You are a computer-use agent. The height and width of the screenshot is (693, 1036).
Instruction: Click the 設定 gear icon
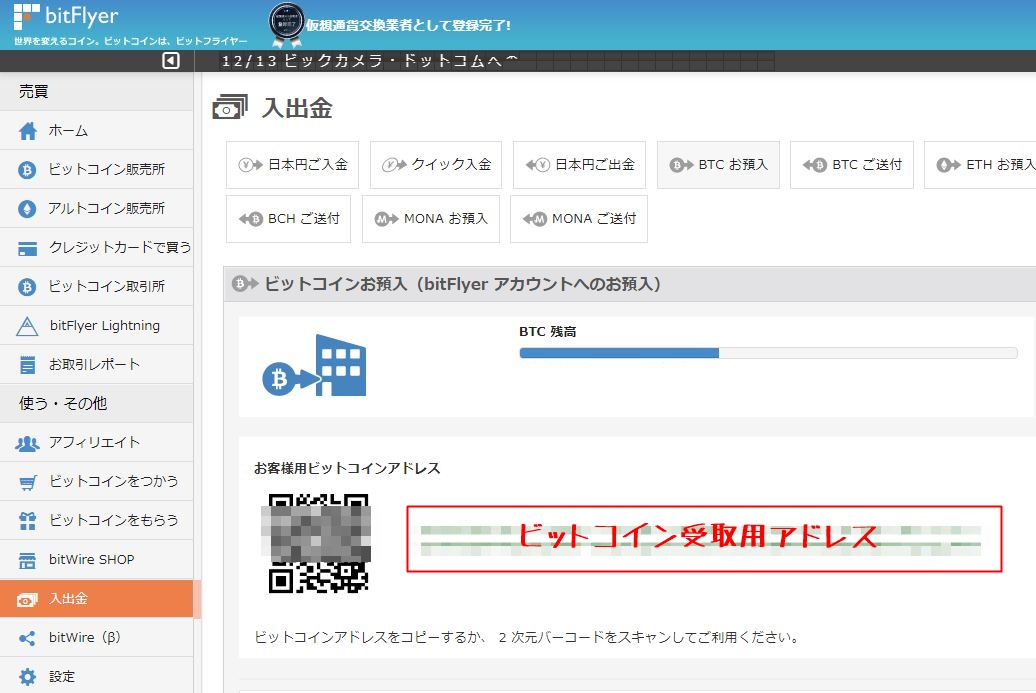(x=27, y=676)
